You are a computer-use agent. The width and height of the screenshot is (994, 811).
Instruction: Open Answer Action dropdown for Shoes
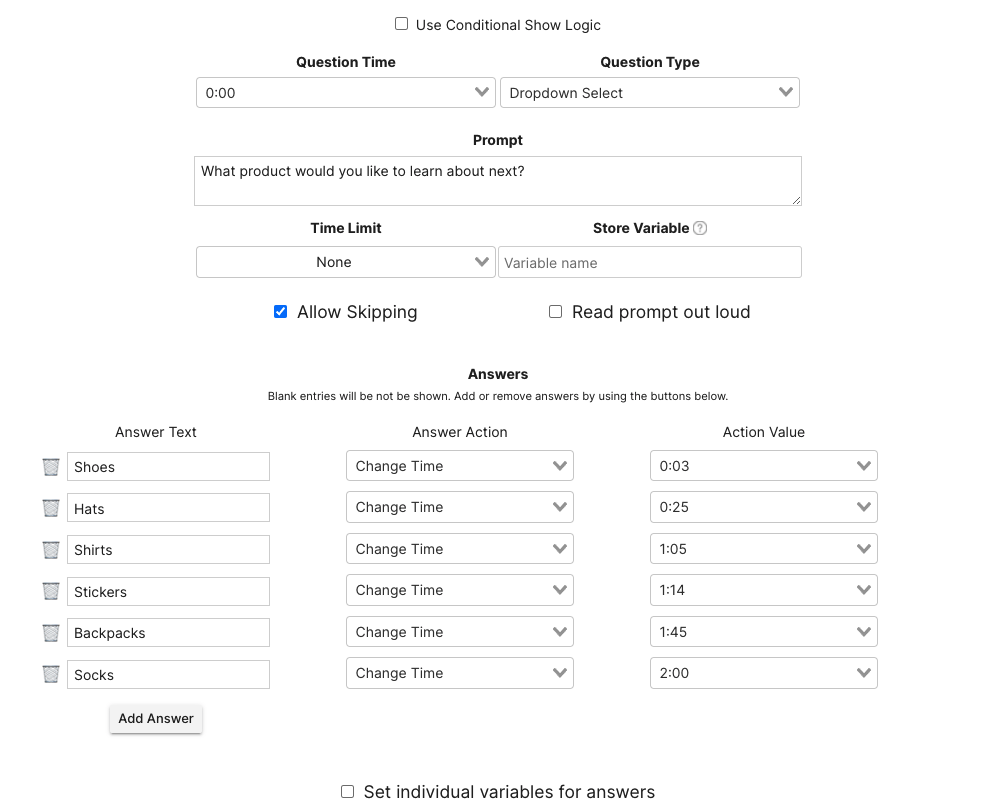[460, 466]
